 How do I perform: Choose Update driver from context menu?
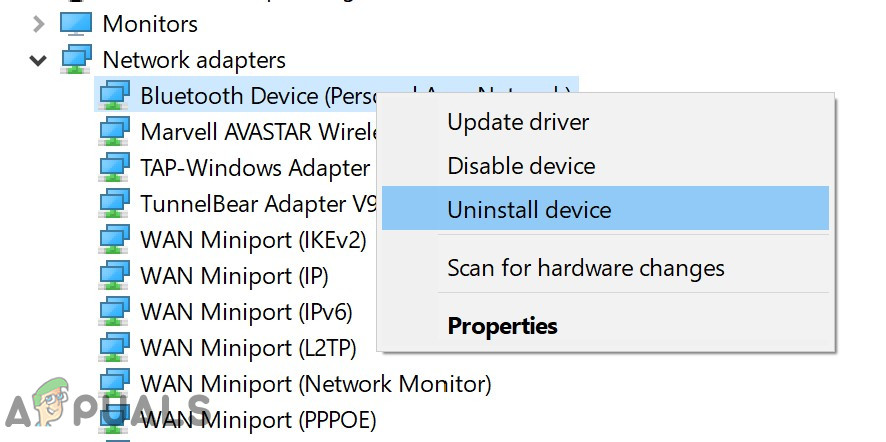(518, 123)
